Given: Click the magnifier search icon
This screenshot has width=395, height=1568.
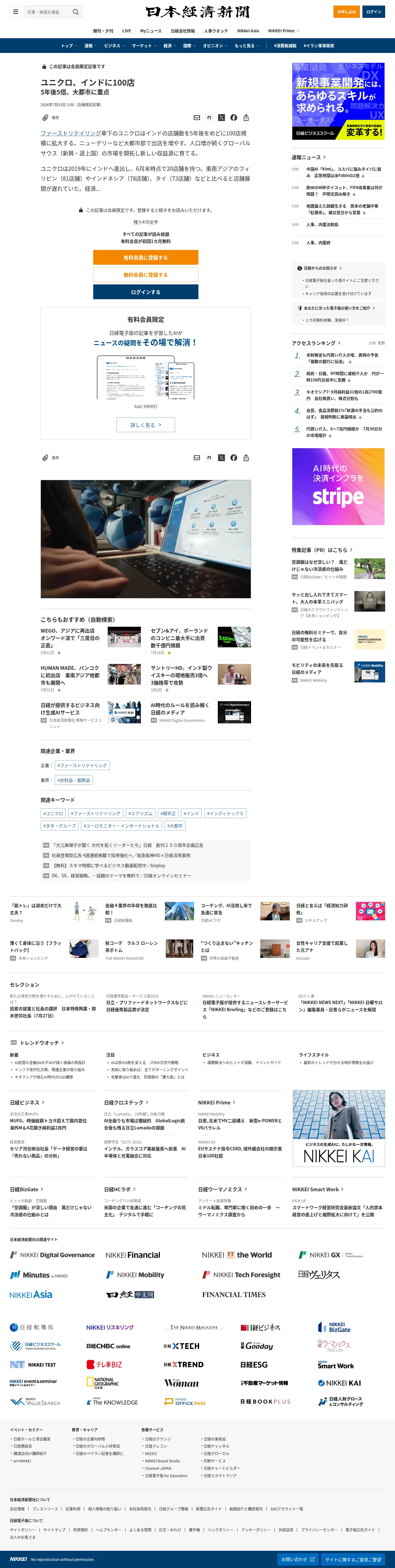Looking at the screenshot, I should coord(75,12).
